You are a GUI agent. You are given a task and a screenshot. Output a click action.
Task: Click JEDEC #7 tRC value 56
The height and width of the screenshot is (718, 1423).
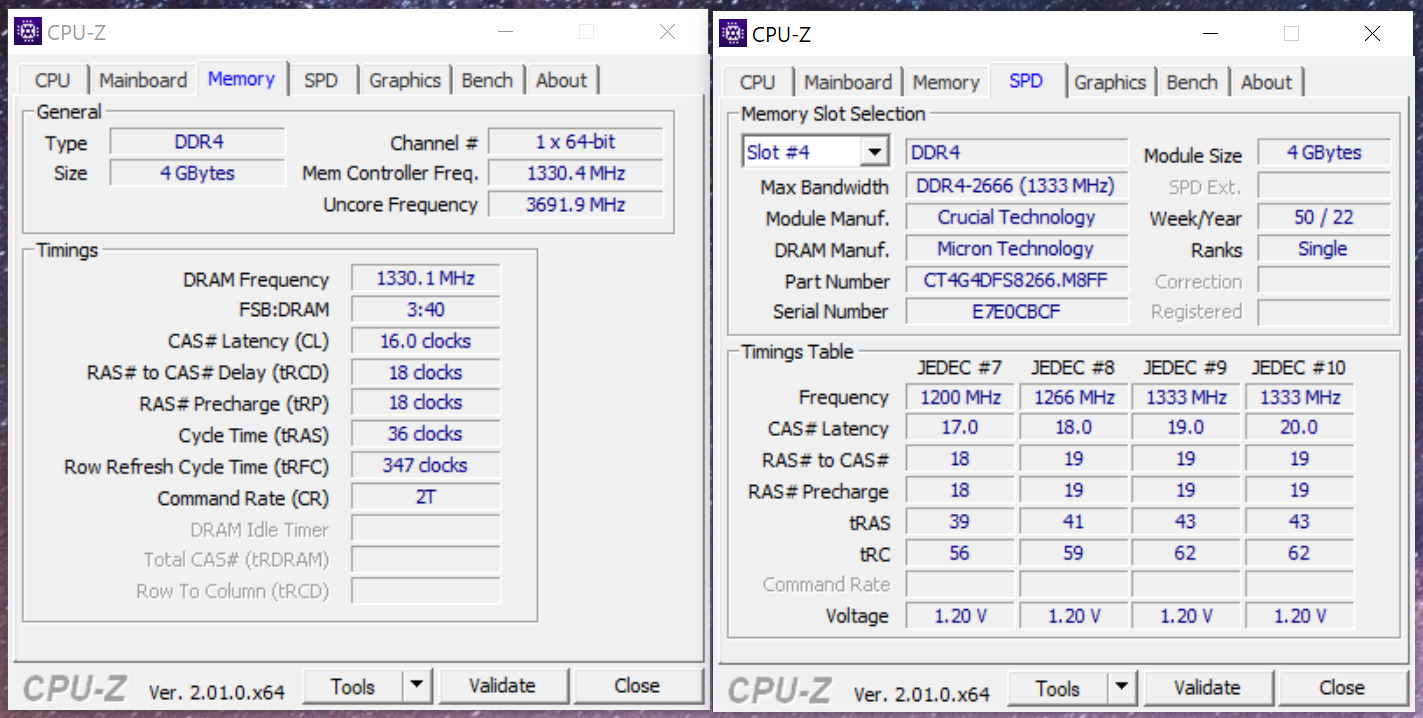click(960, 553)
